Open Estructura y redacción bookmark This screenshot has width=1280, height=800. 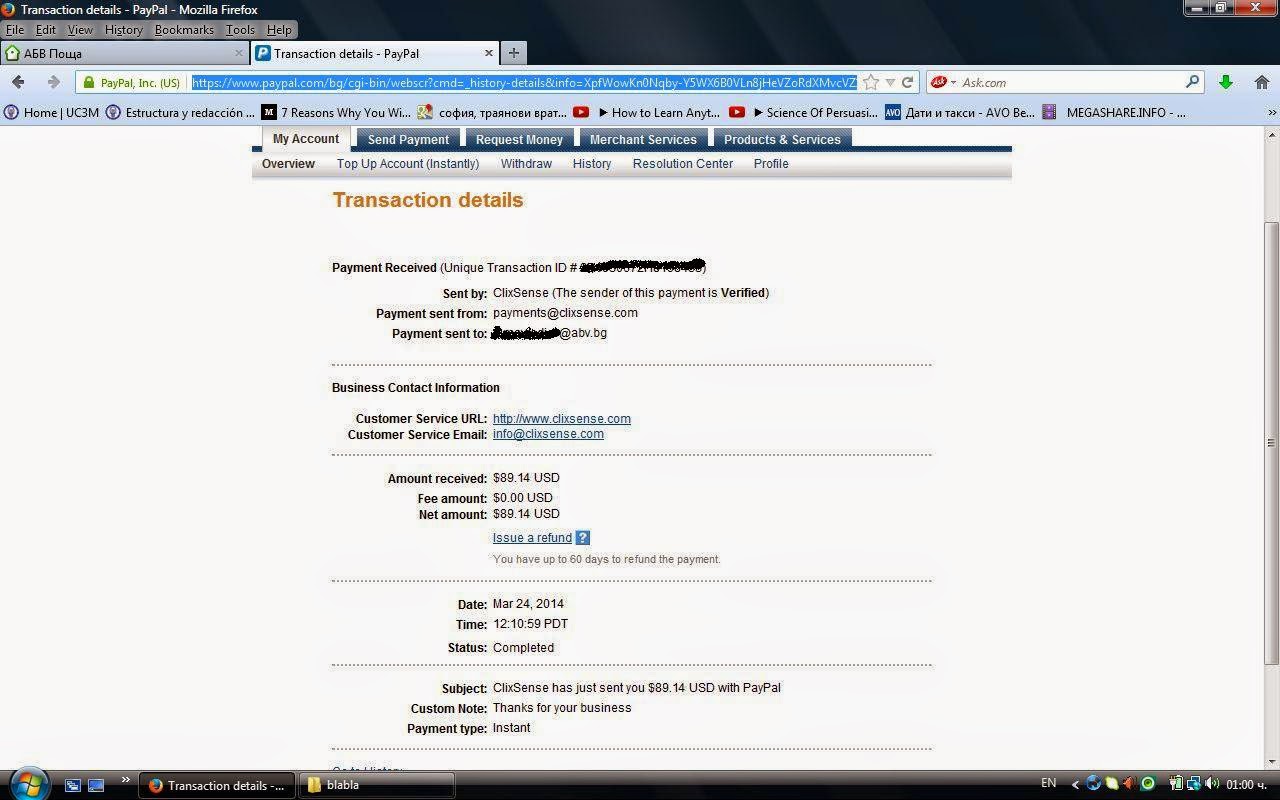180,113
